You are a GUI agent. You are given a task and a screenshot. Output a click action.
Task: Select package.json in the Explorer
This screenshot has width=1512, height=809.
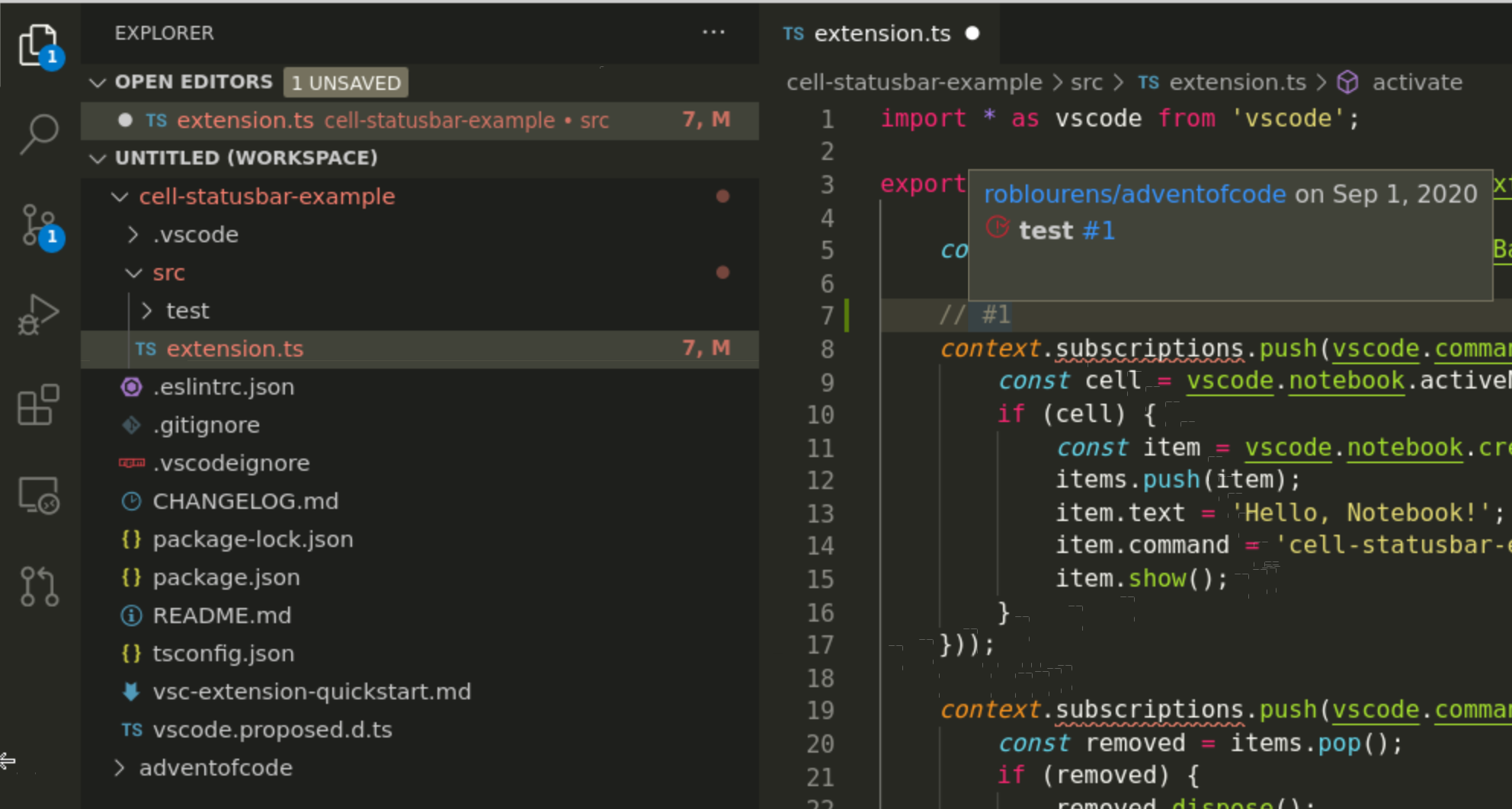coord(226,577)
